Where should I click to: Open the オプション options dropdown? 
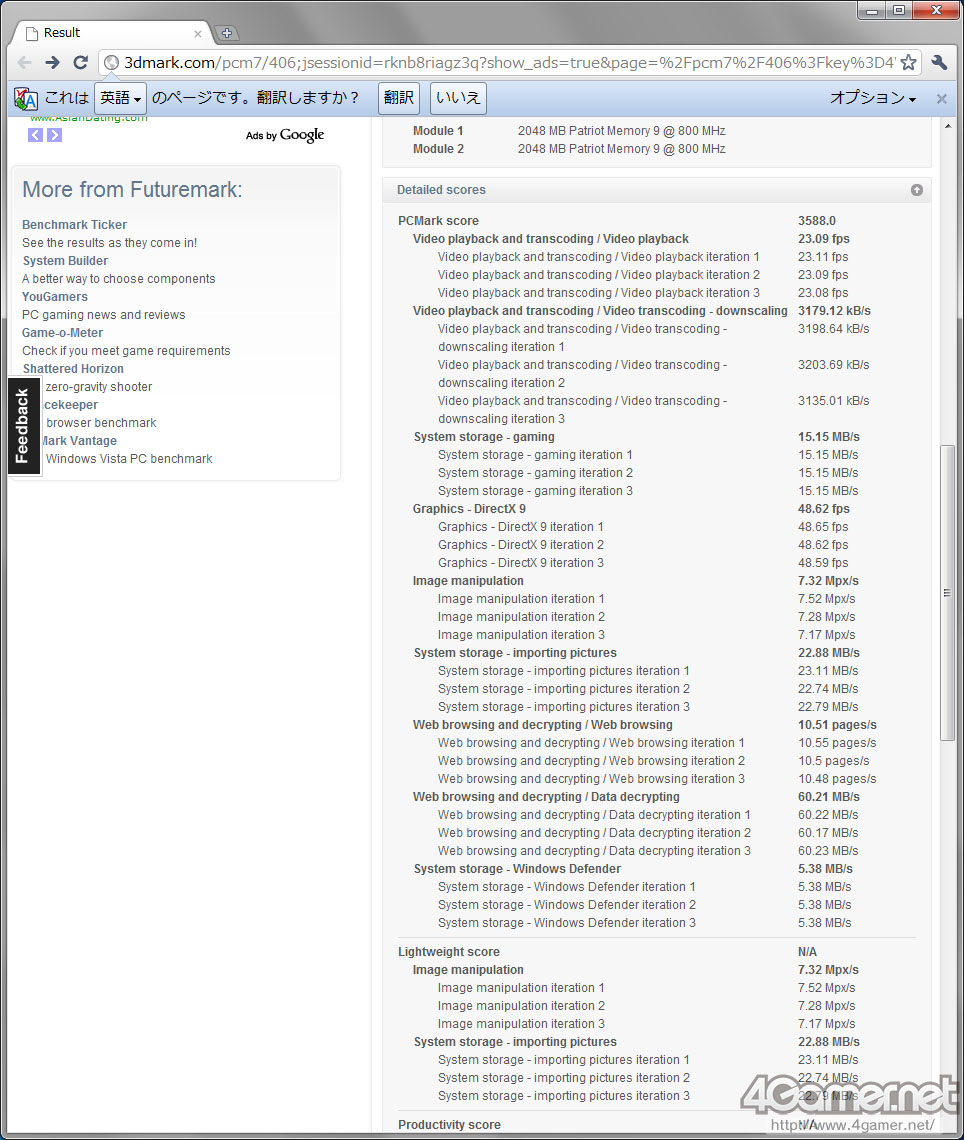[x=873, y=98]
